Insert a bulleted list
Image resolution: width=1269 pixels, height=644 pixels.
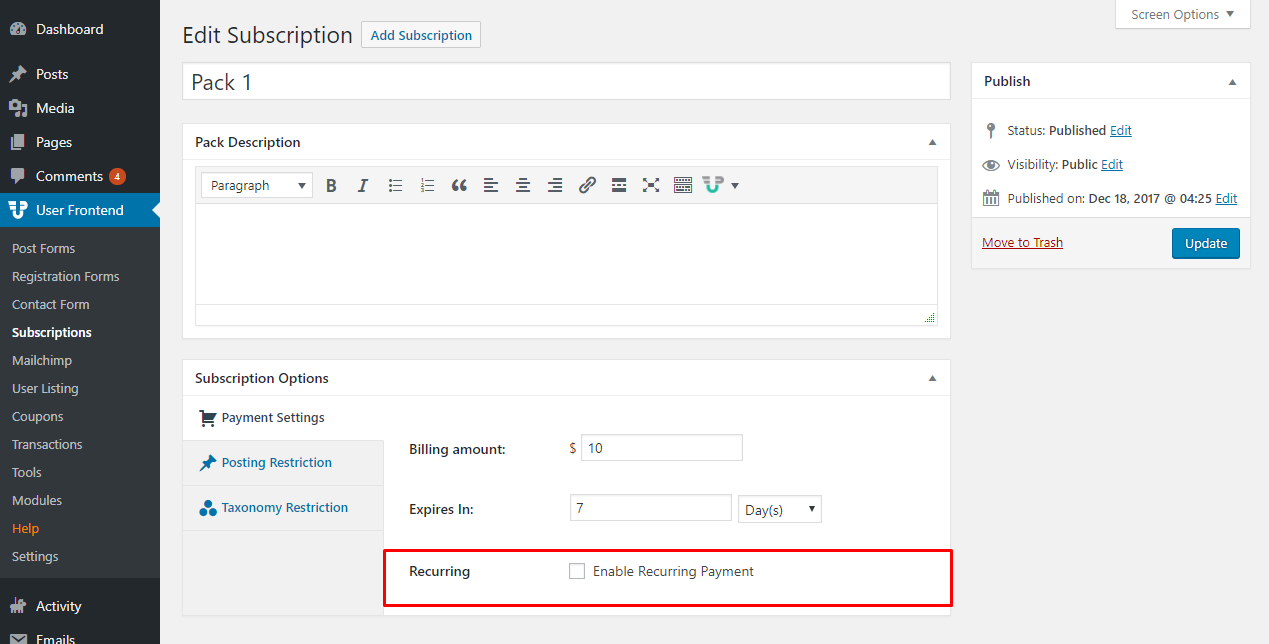(395, 185)
